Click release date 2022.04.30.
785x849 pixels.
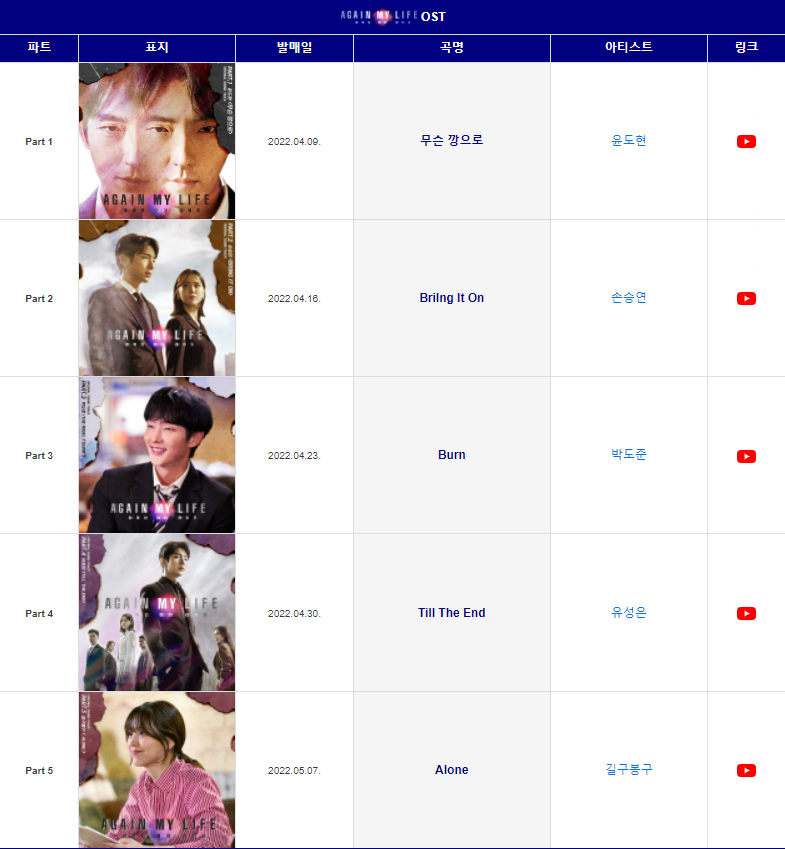point(295,614)
